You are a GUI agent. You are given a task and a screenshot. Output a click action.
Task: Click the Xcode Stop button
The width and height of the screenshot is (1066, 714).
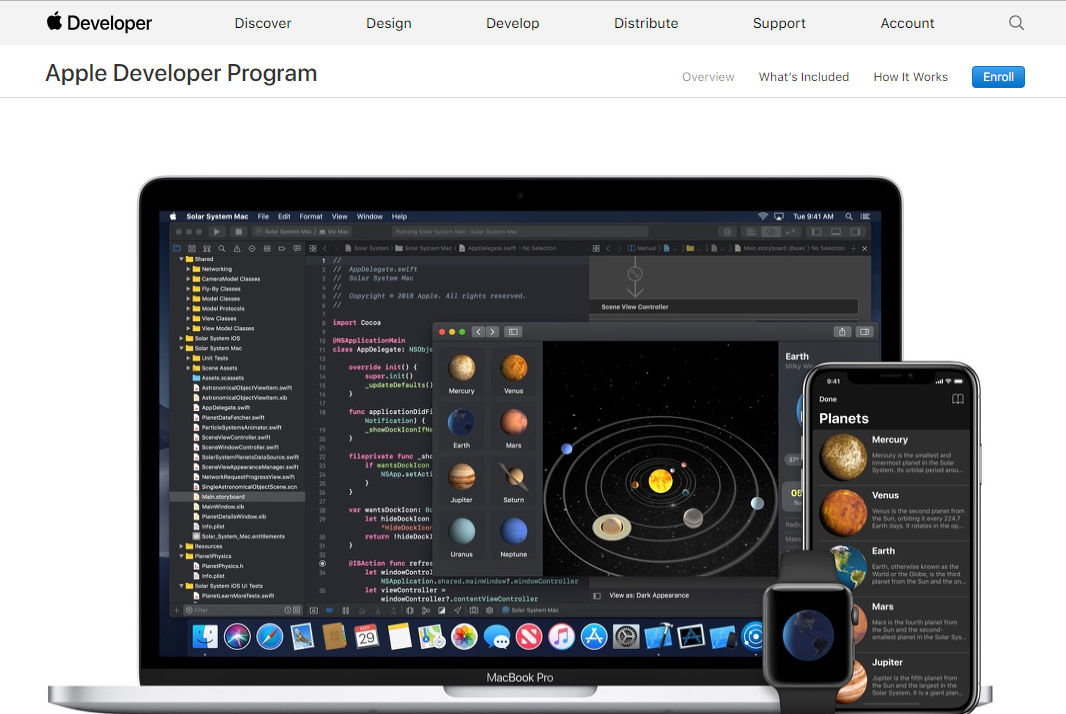pyautogui.click(x=239, y=232)
